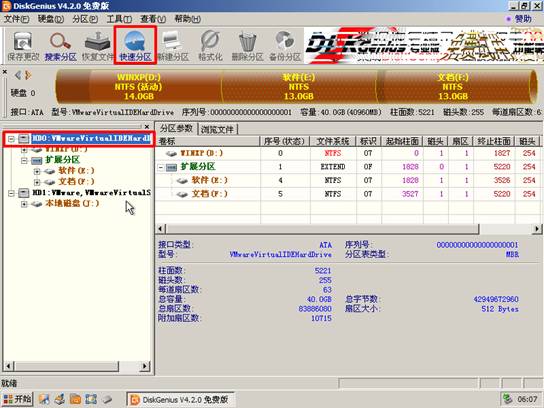Click the New Partition (新建分区) icon
544x408 pixels.
(x=172, y=46)
